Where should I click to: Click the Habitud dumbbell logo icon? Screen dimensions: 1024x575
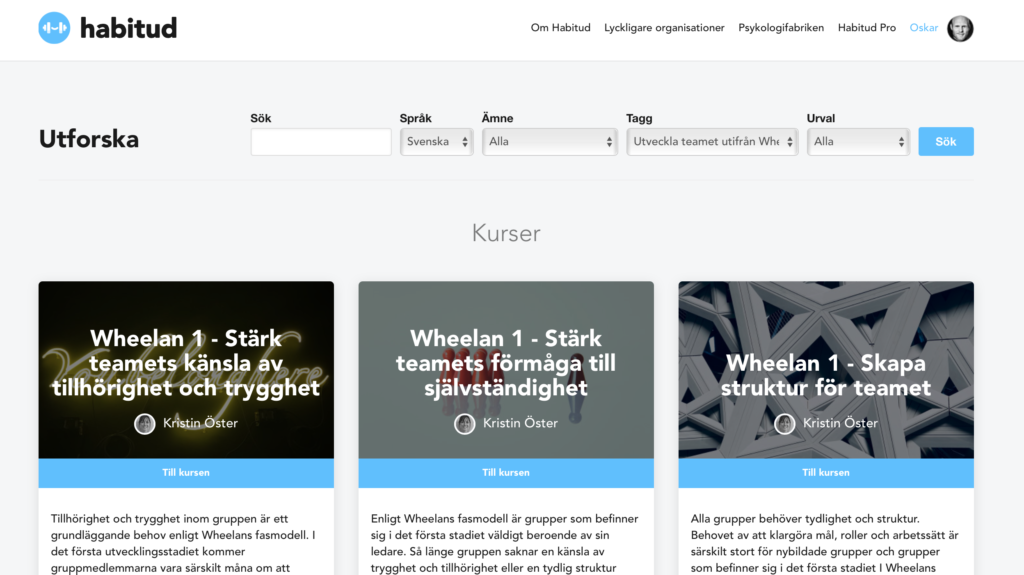tap(54, 28)
